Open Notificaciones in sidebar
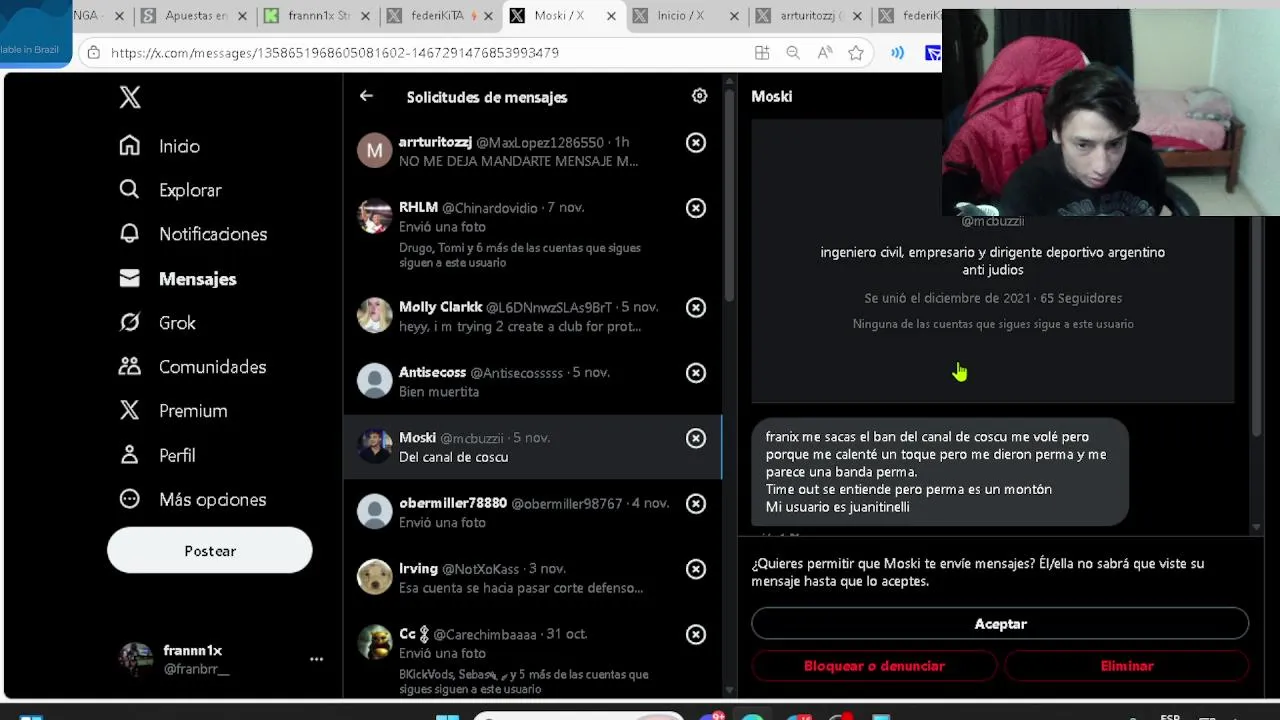The height and width of the screenshot is (720, 1280). [x=194, y=234]
